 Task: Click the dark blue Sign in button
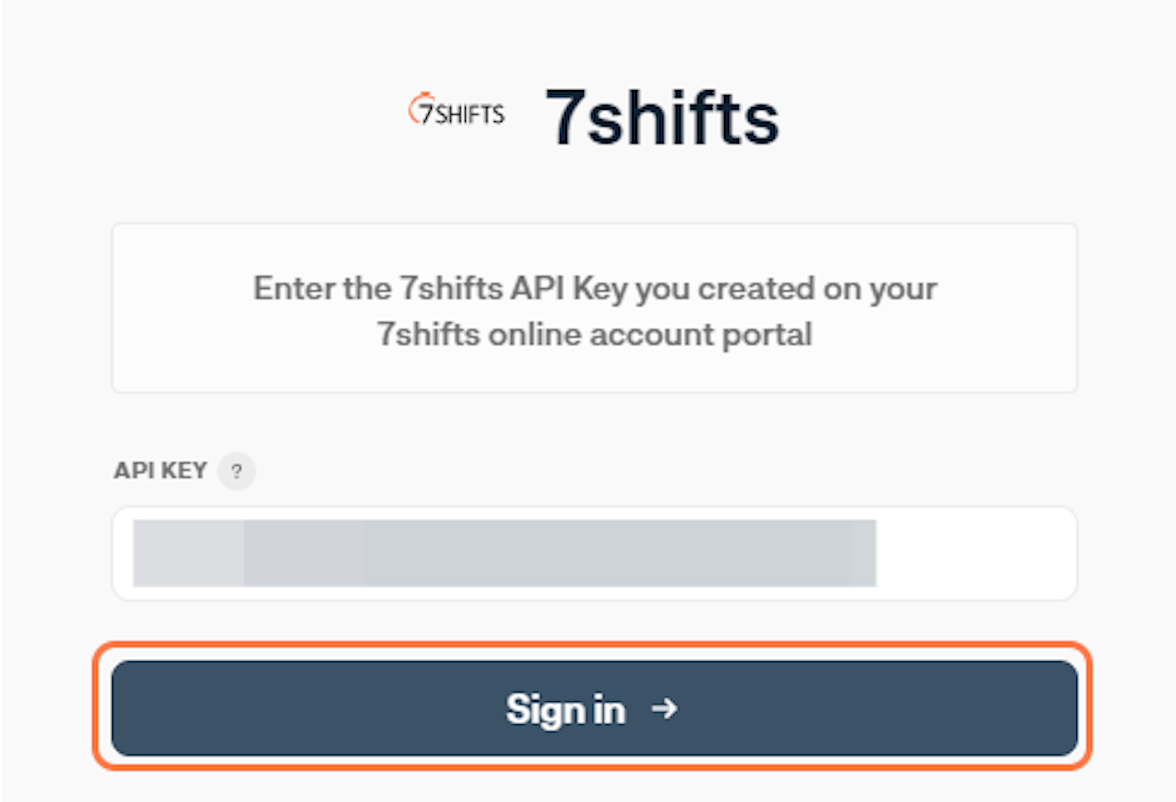click(594, 708)
